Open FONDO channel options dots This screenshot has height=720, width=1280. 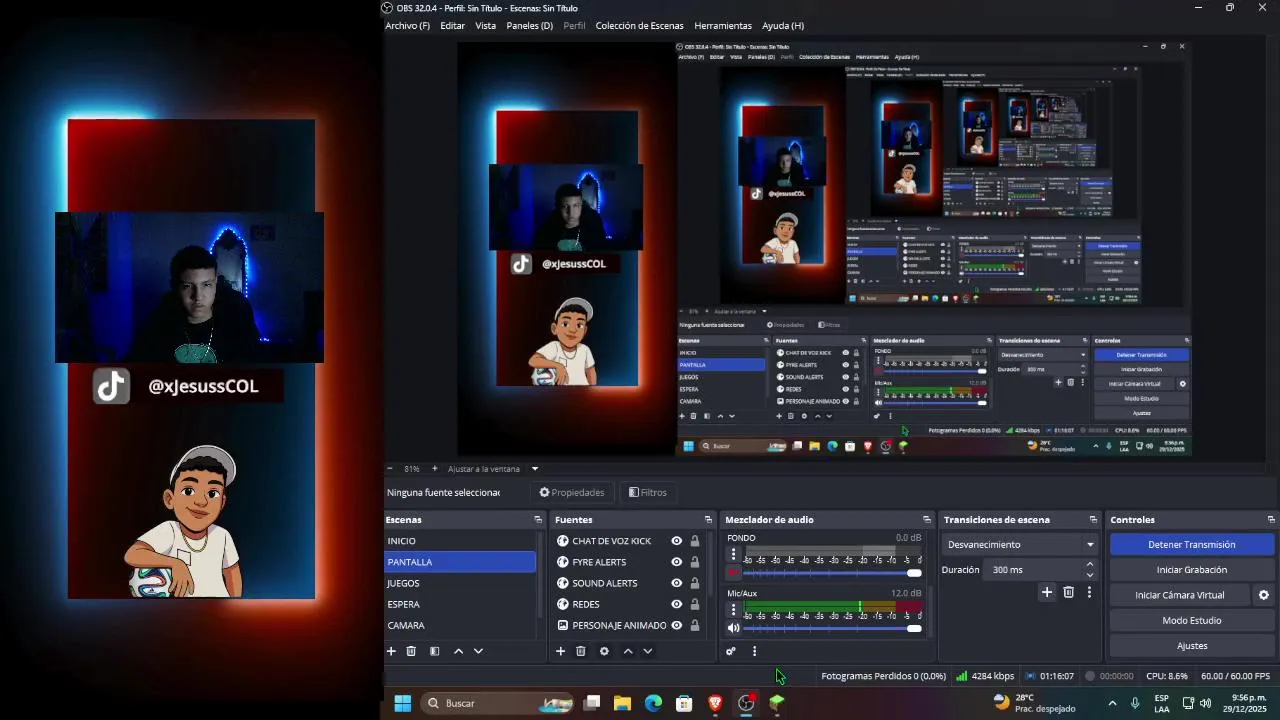click(733, 554)
